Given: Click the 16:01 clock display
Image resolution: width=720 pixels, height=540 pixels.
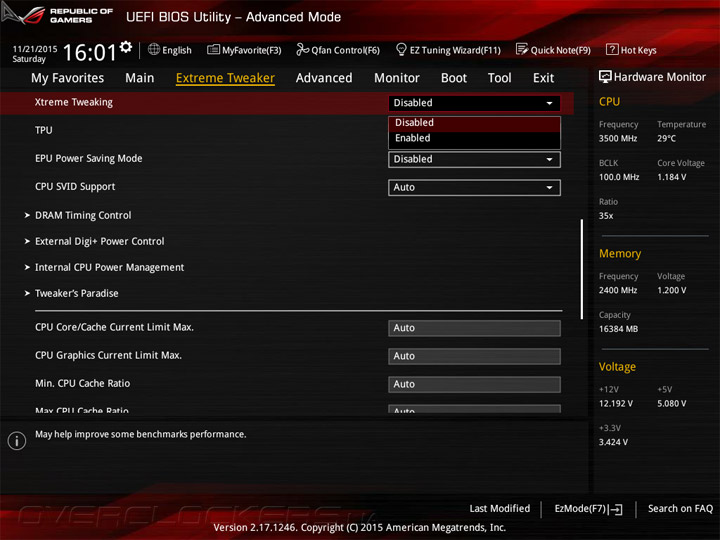Looking at the screenshot, I should (90, 52).
